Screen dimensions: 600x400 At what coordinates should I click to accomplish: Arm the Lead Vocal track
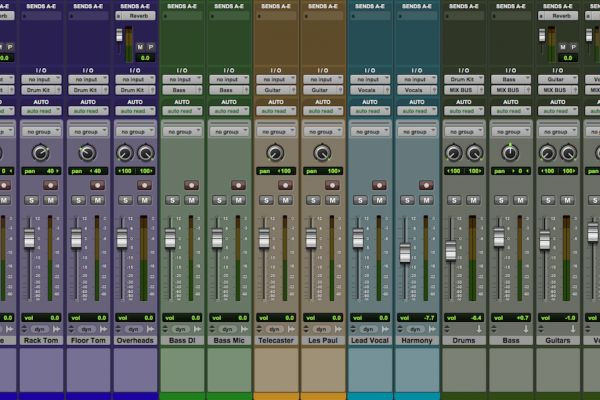point(379,185)
